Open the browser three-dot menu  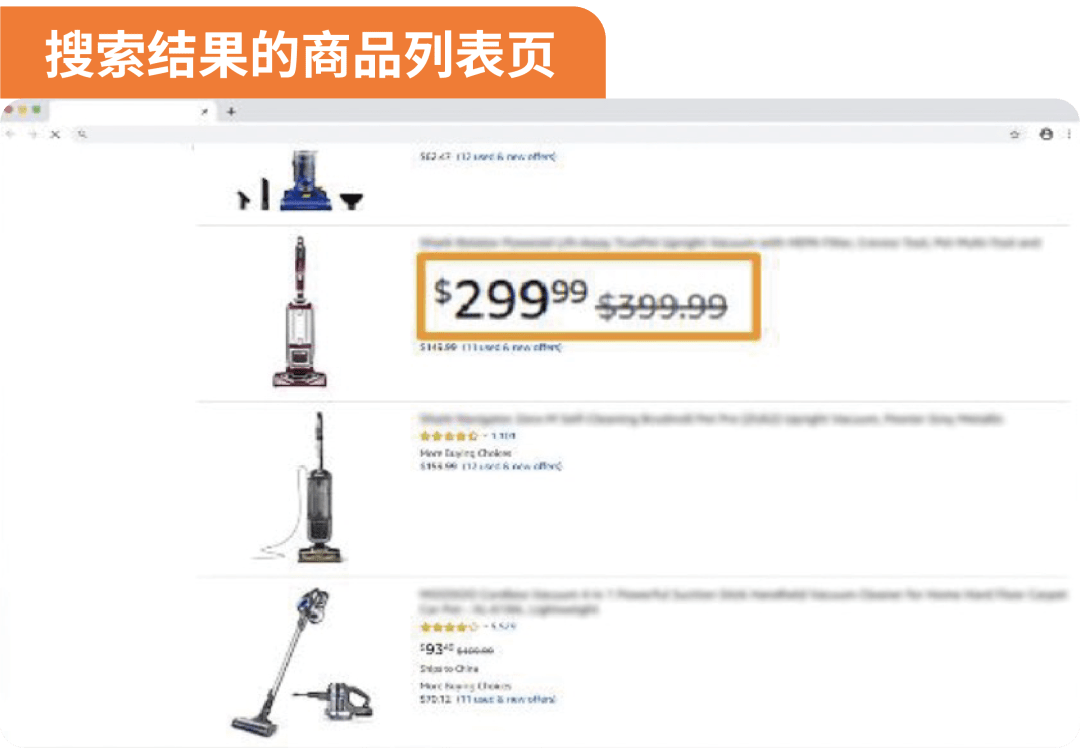[1069, 134]
